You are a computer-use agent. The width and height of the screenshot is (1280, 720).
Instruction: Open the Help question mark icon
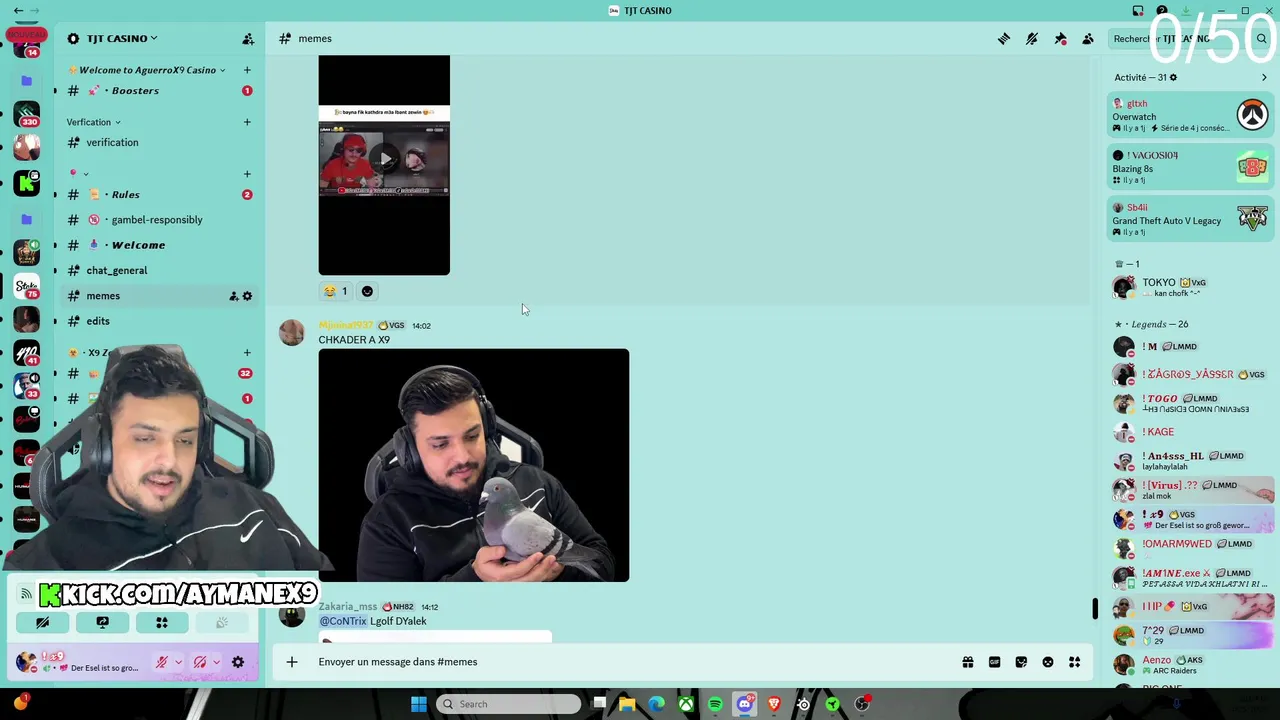(x=1162, y=11)
